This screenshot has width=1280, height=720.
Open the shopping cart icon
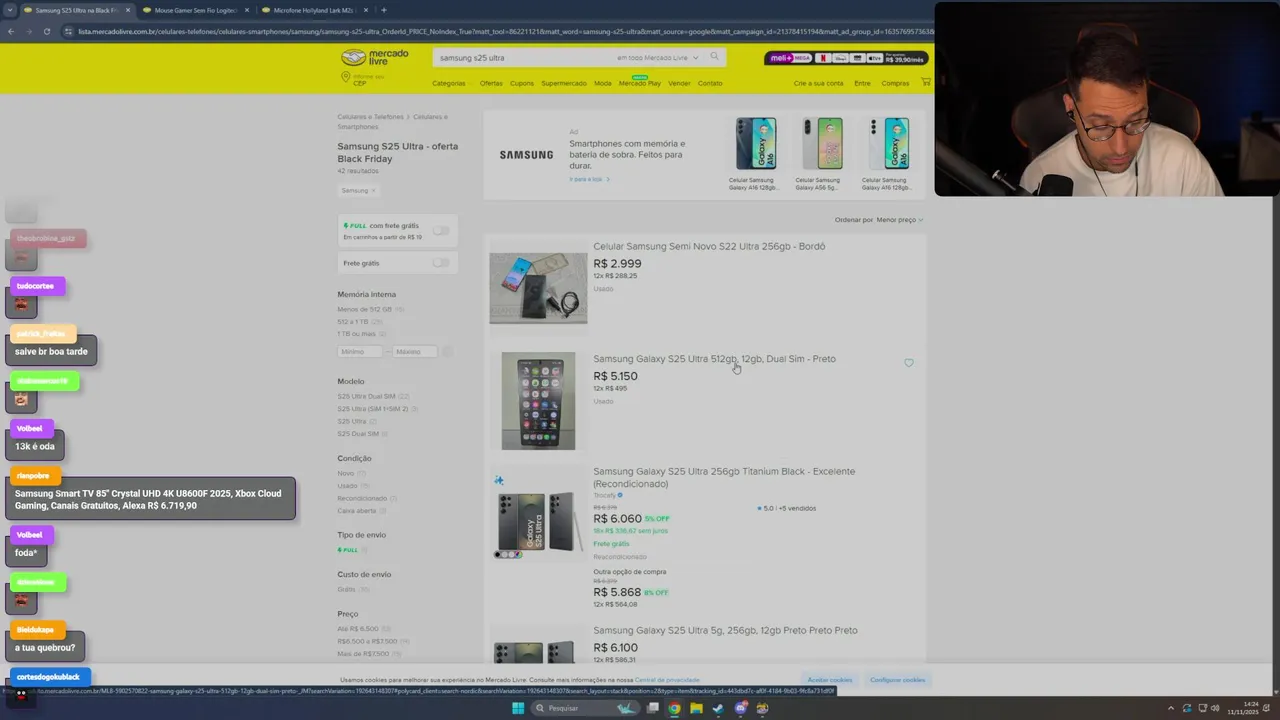pyautogui.click(x=925, y=82)
